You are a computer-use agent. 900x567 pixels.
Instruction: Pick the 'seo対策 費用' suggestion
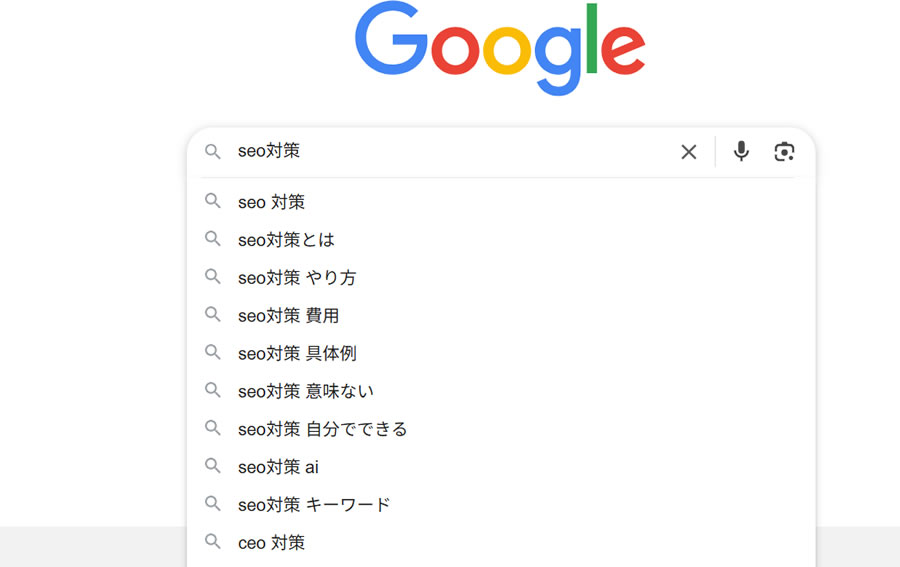coord(501,316)
